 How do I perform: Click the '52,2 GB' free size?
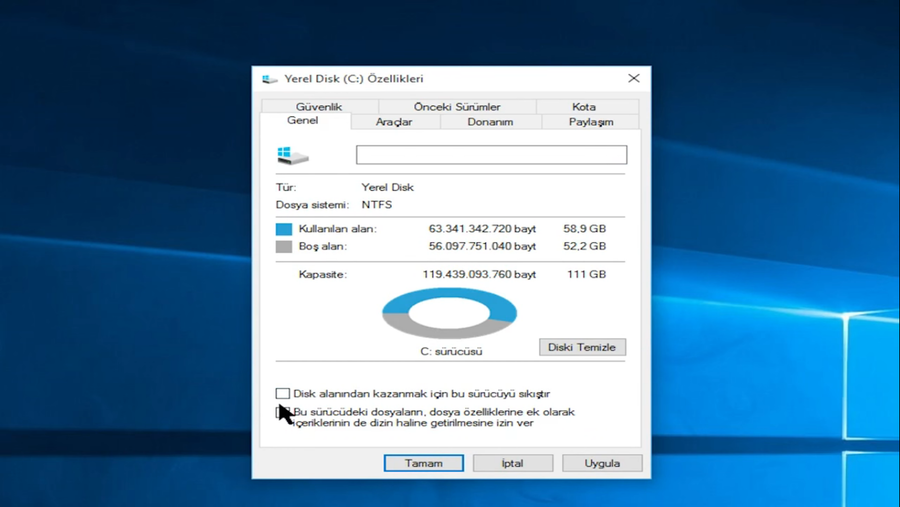(584, 246)
